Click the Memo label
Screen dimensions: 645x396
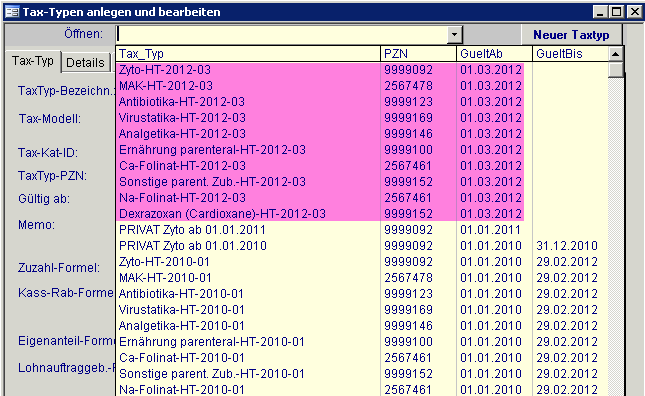pos(36,225)
